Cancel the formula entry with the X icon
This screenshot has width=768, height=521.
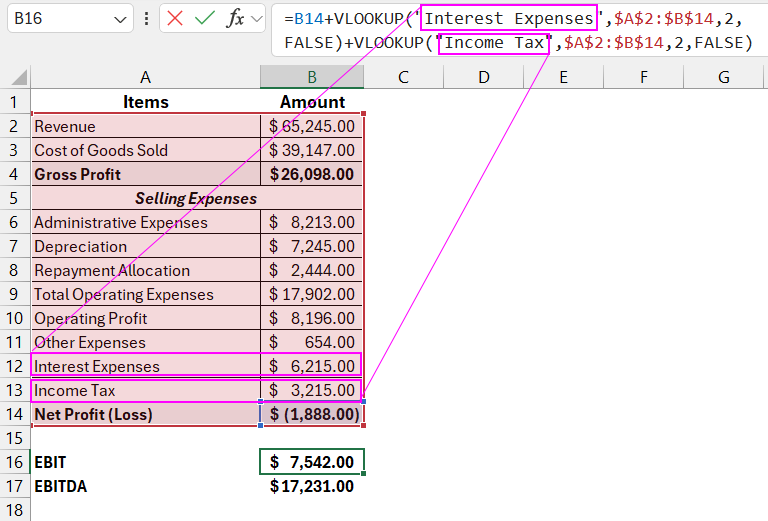(175, 19)
